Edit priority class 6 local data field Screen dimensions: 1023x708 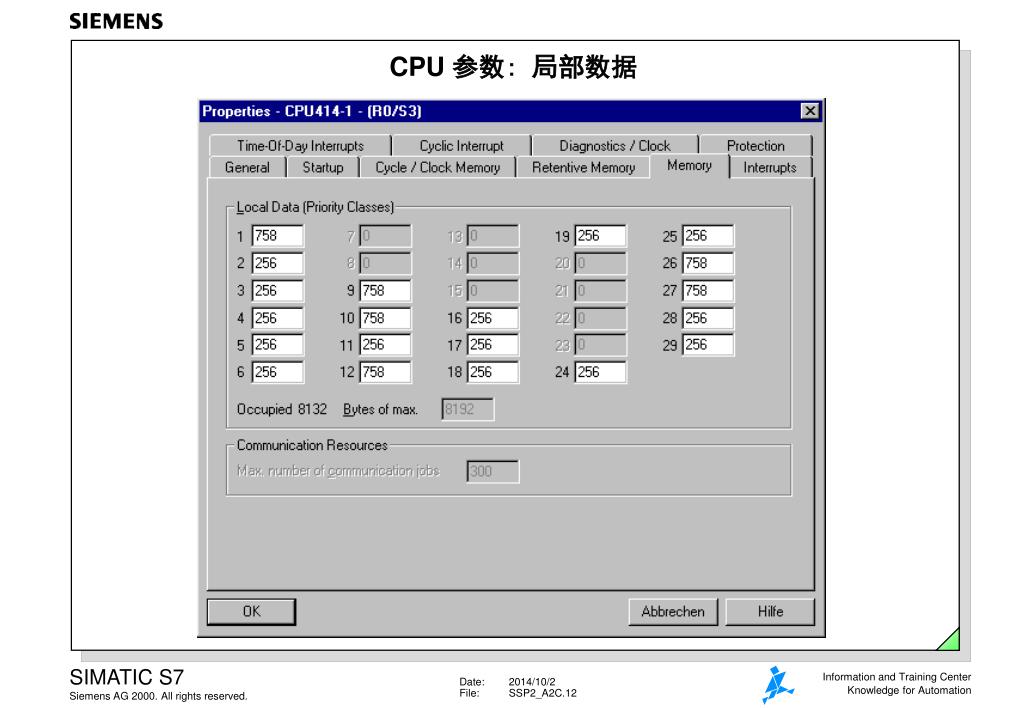tap(277, 372)
